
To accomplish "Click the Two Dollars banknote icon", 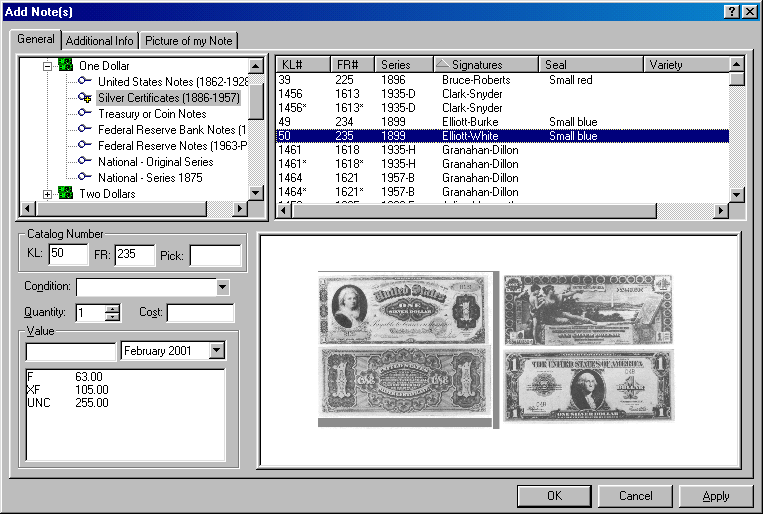I will pyautogui.click(x=65, y=193).
